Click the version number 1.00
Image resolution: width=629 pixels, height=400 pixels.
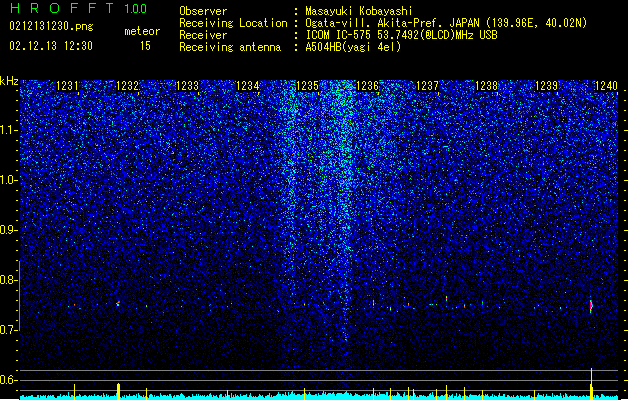136,9
